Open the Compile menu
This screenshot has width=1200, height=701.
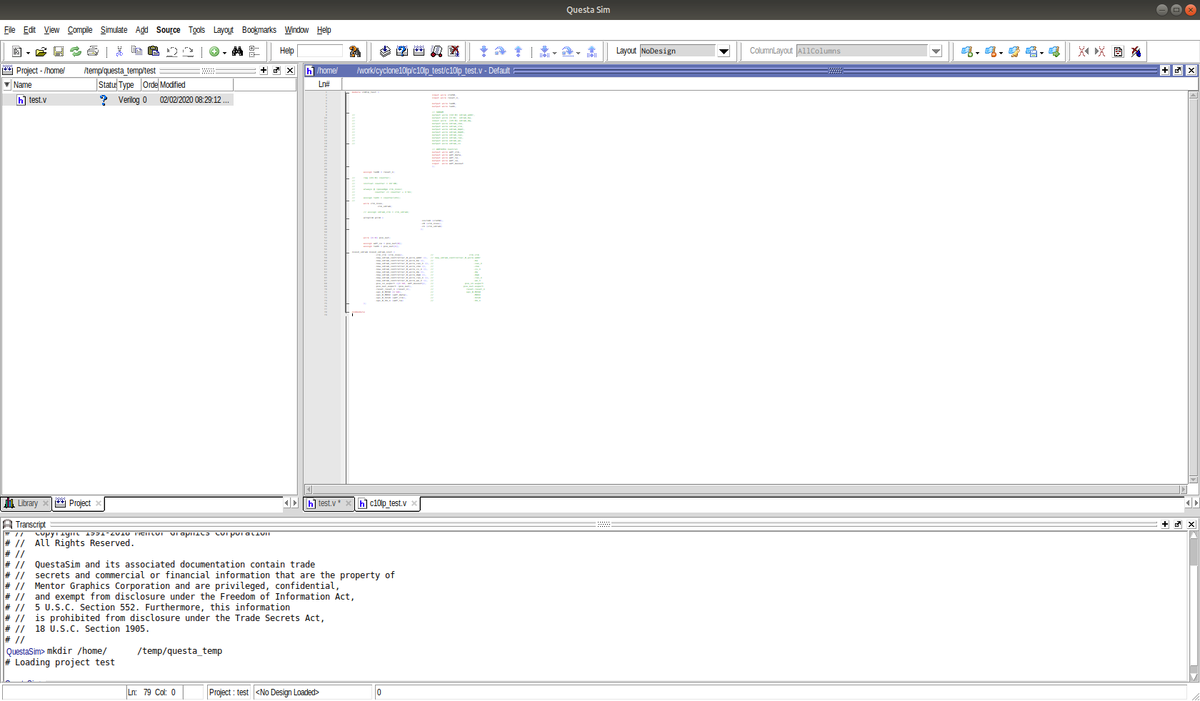click(x=80, y=30)
